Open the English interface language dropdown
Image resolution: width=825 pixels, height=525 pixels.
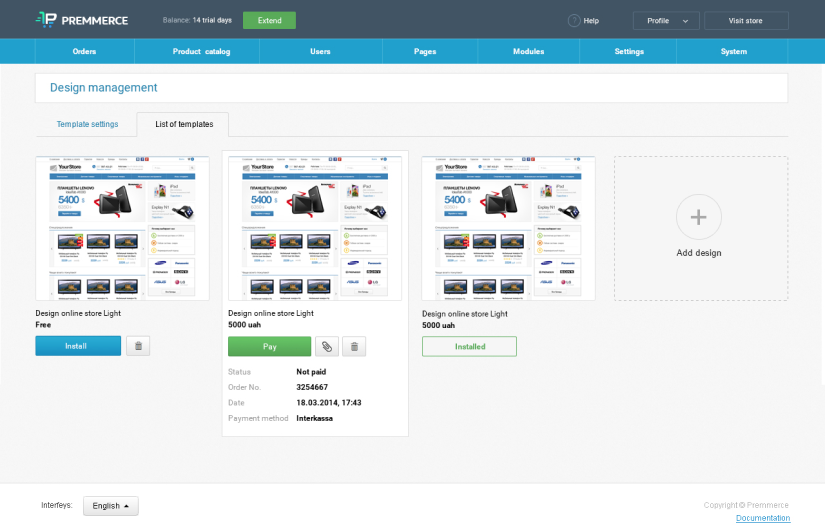tap(110, 506)
